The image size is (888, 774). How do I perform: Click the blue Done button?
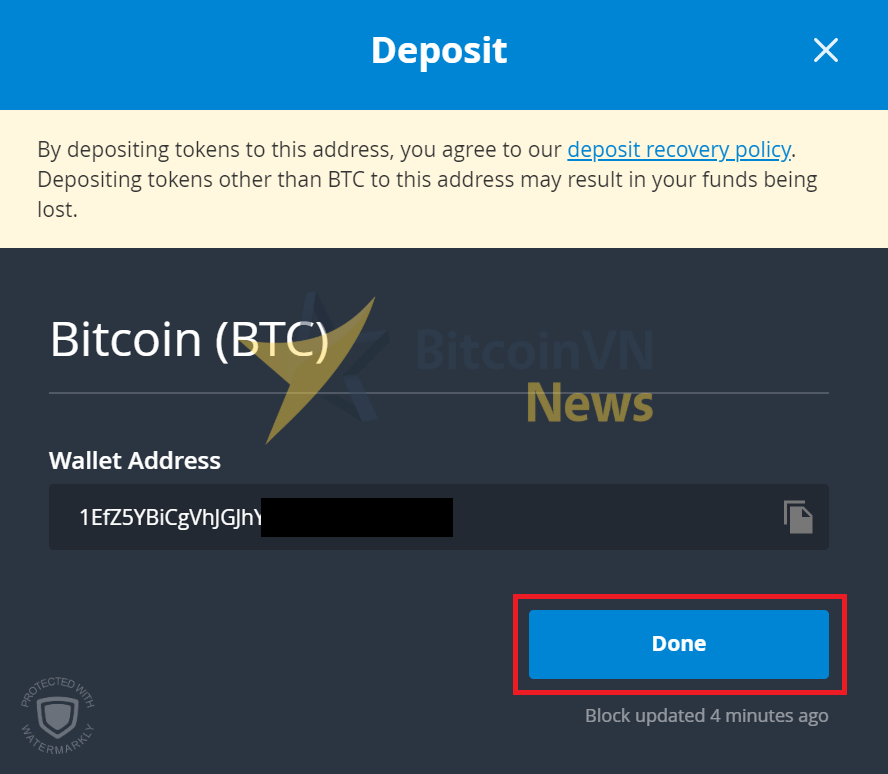coord(678,644)
